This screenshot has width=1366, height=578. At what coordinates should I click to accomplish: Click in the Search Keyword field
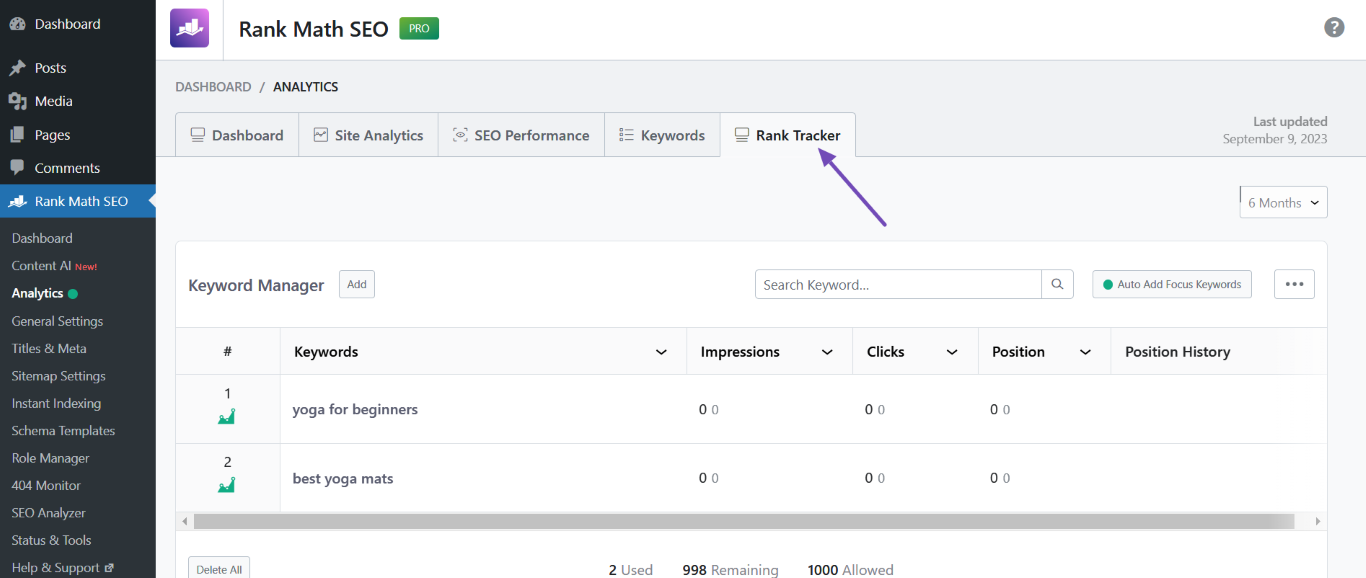click(x=898, y=284)
